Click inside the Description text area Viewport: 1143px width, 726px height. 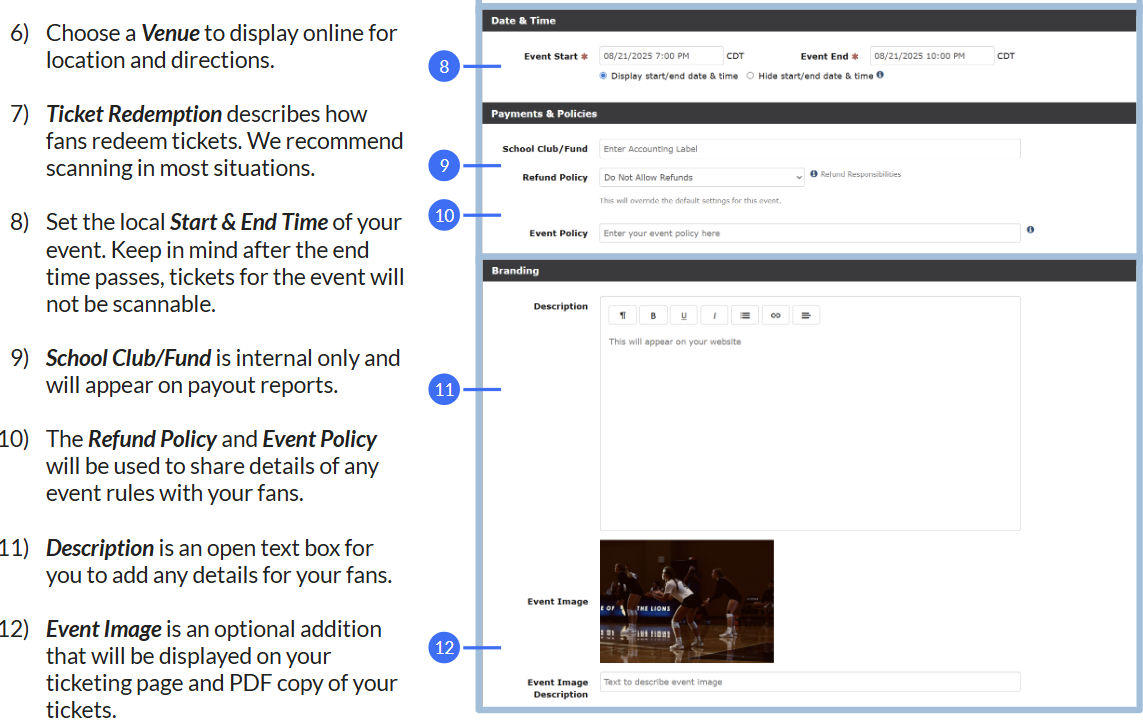tap(809, 430)
